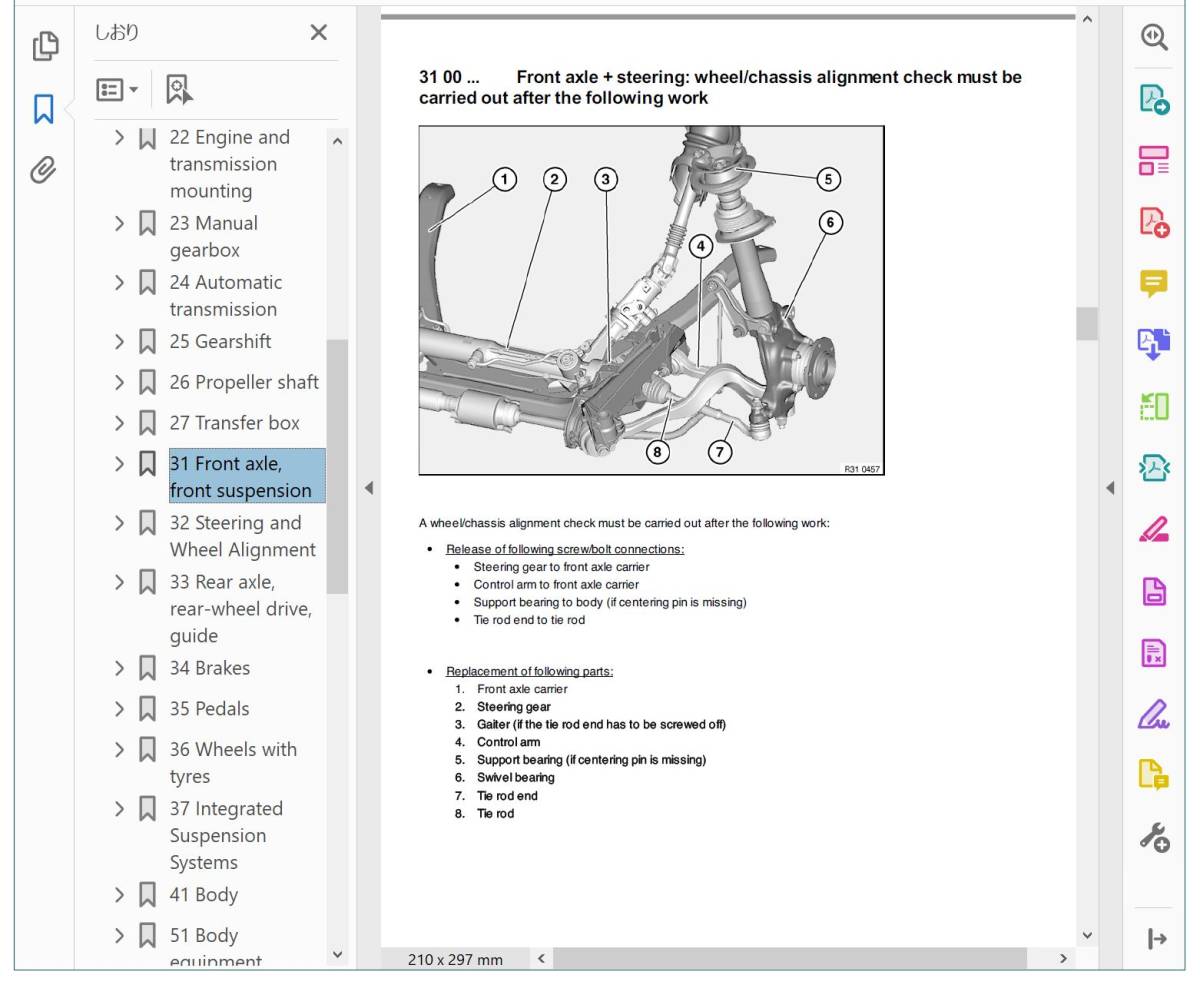Open the search/zoom tool in right pane

pos(1154,37)
